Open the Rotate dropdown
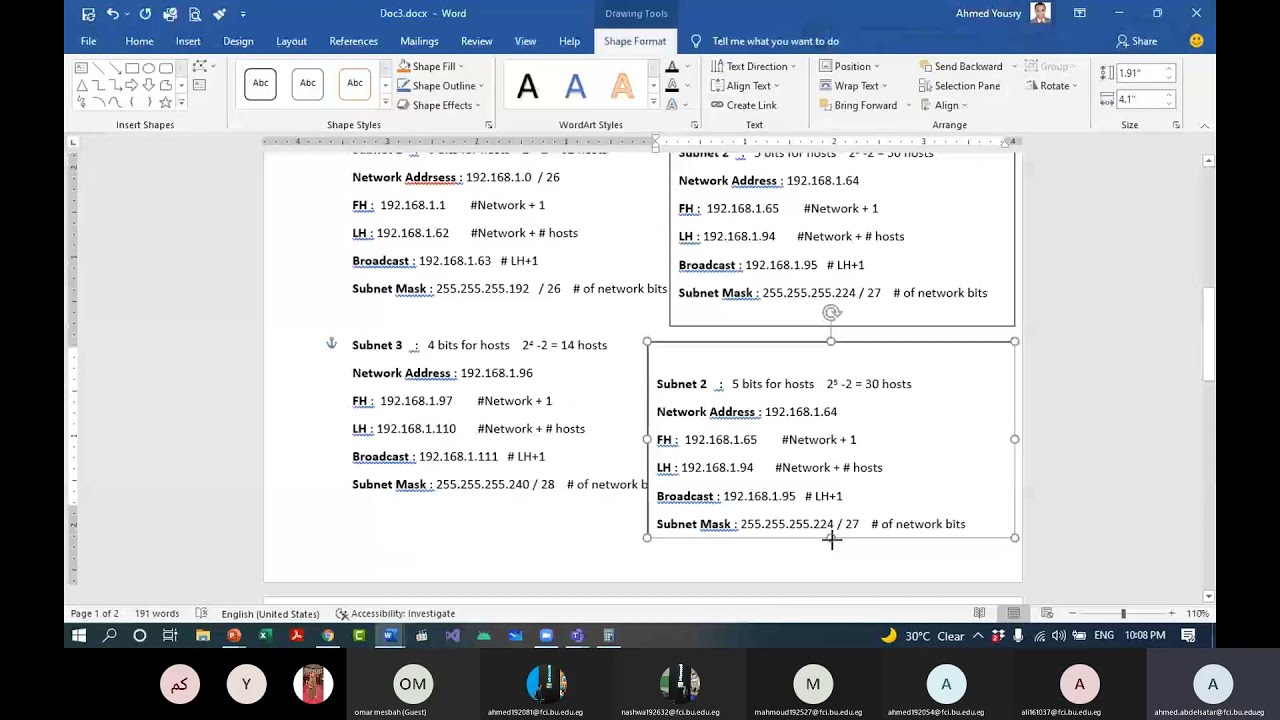The height and width of the screenshot is (720, 1280). coord(1052,86)
